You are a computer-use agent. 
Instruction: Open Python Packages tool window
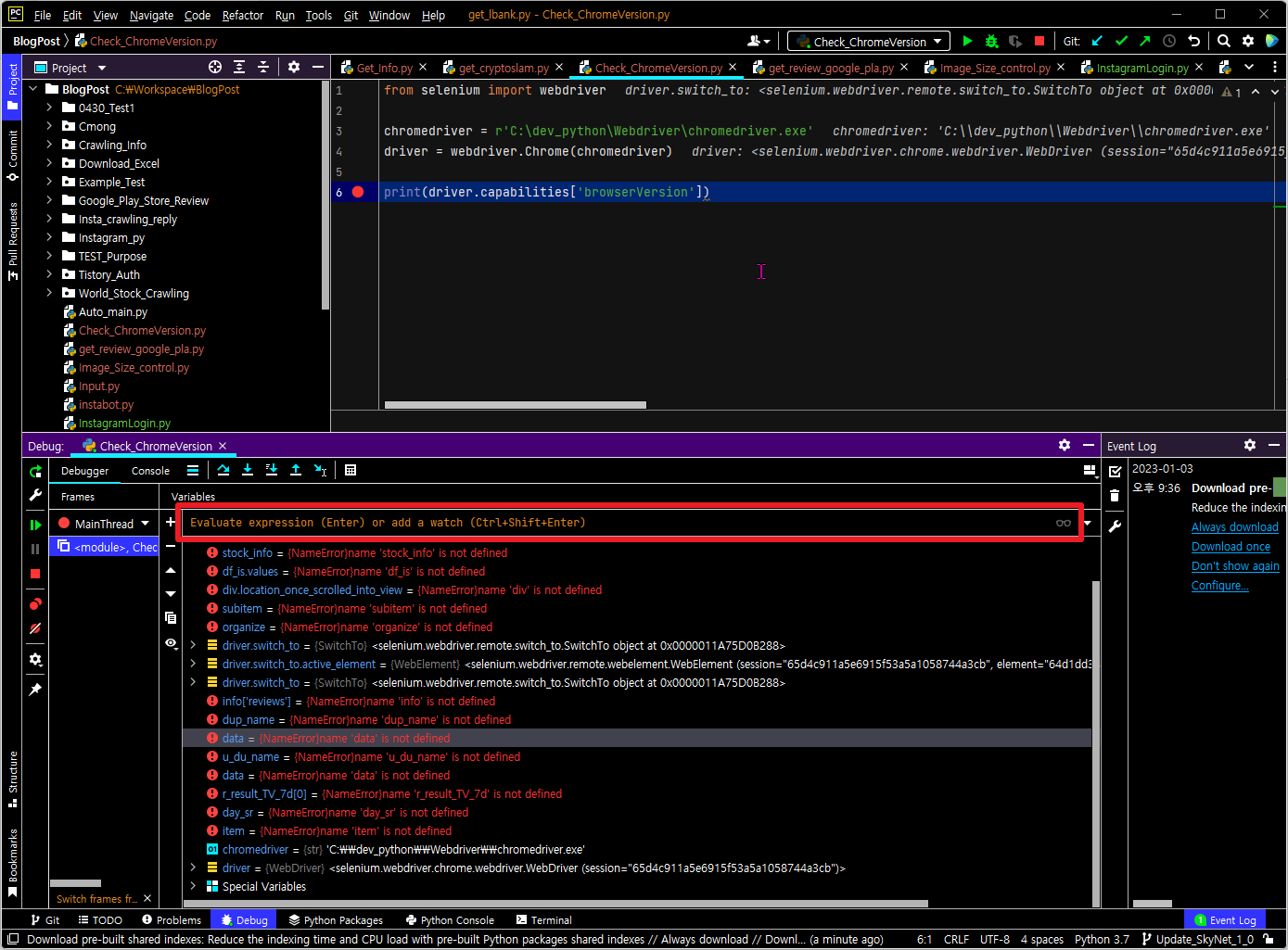pyautogui.click(x=336, y=920)
